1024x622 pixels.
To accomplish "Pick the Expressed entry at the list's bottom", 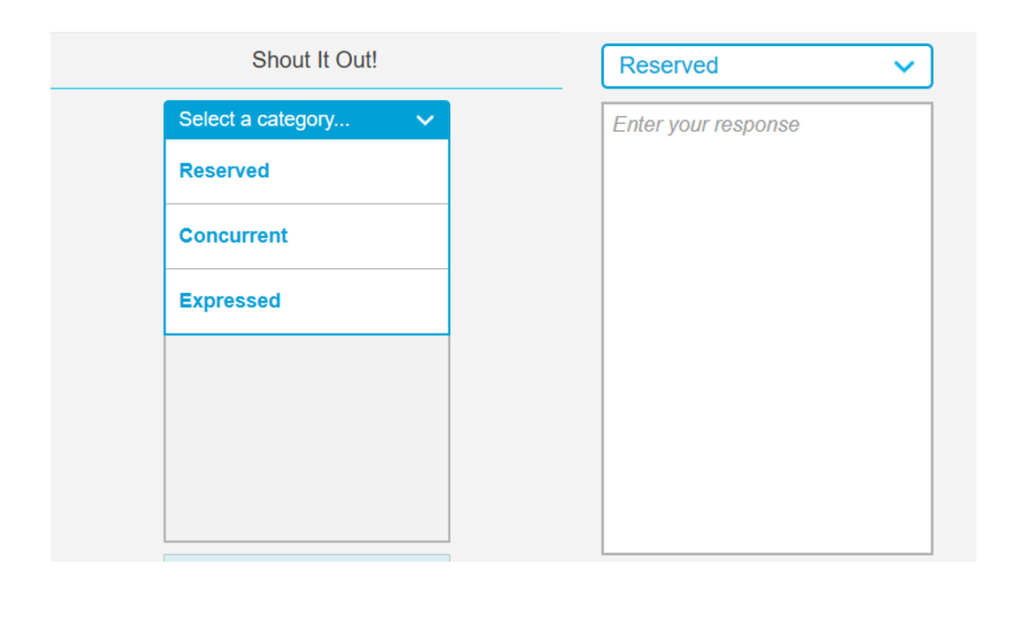I will click(x=230, y=301).
